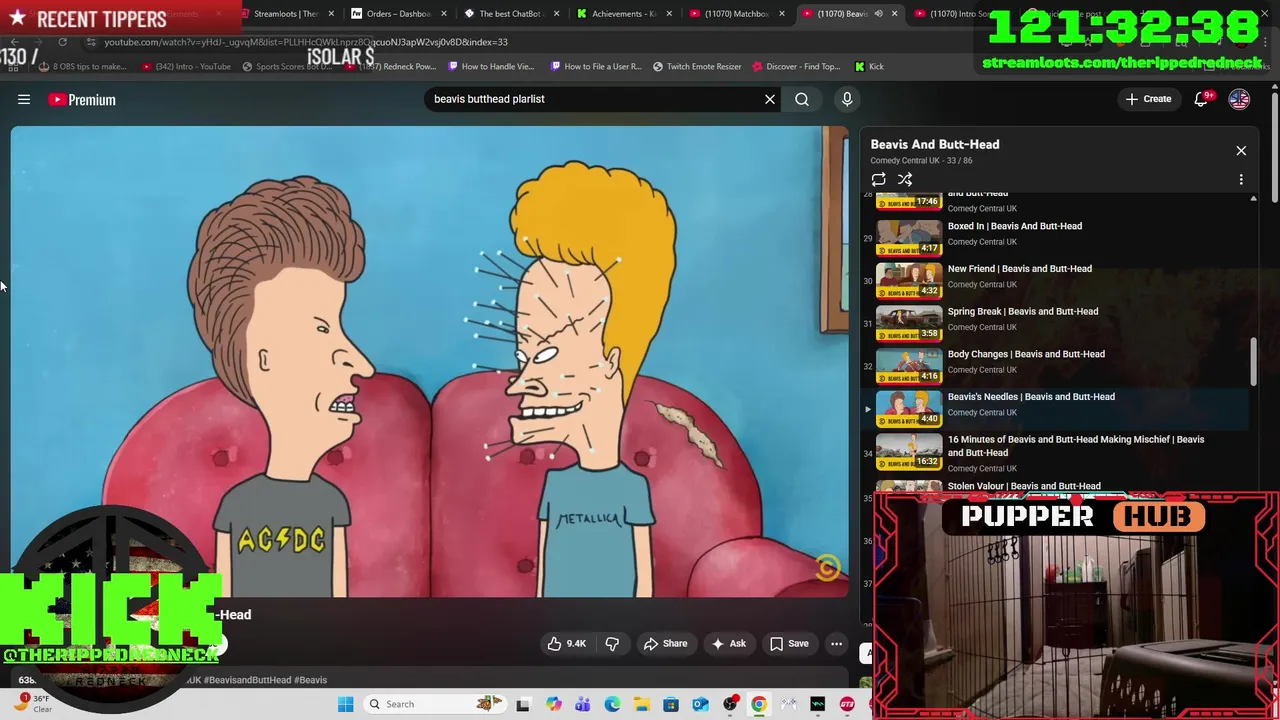1280x720 pixels.
Task: Open How to File a User R... bookmark
Action: coord(596,66)
